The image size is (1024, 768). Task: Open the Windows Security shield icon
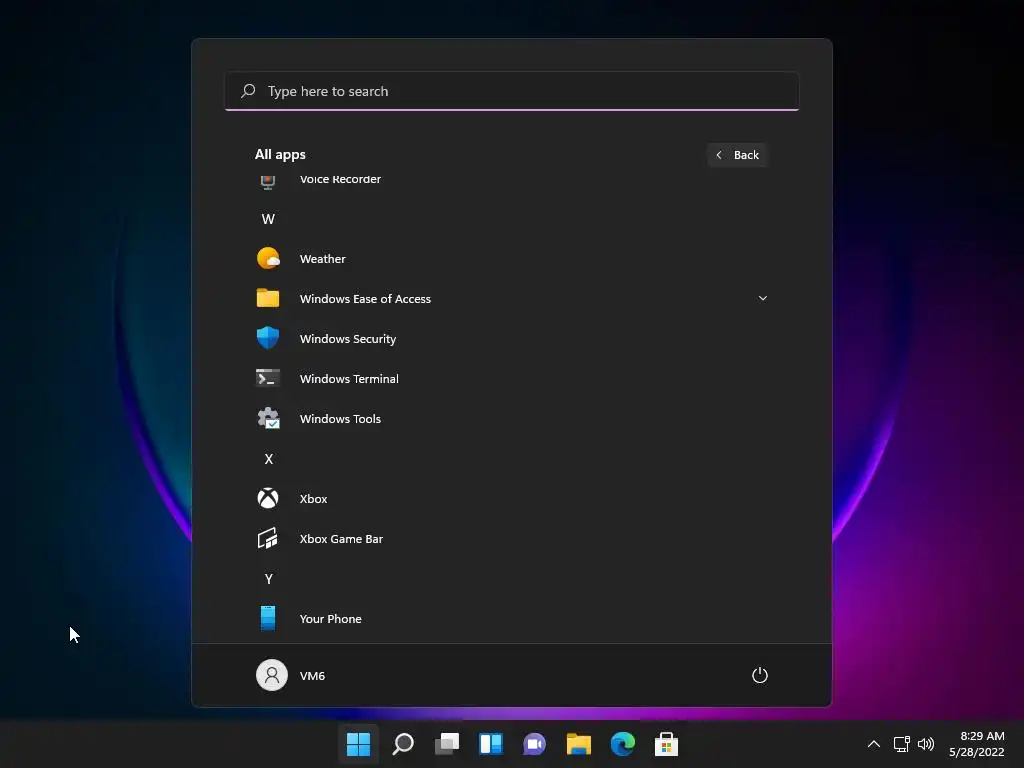click(268, 338)
